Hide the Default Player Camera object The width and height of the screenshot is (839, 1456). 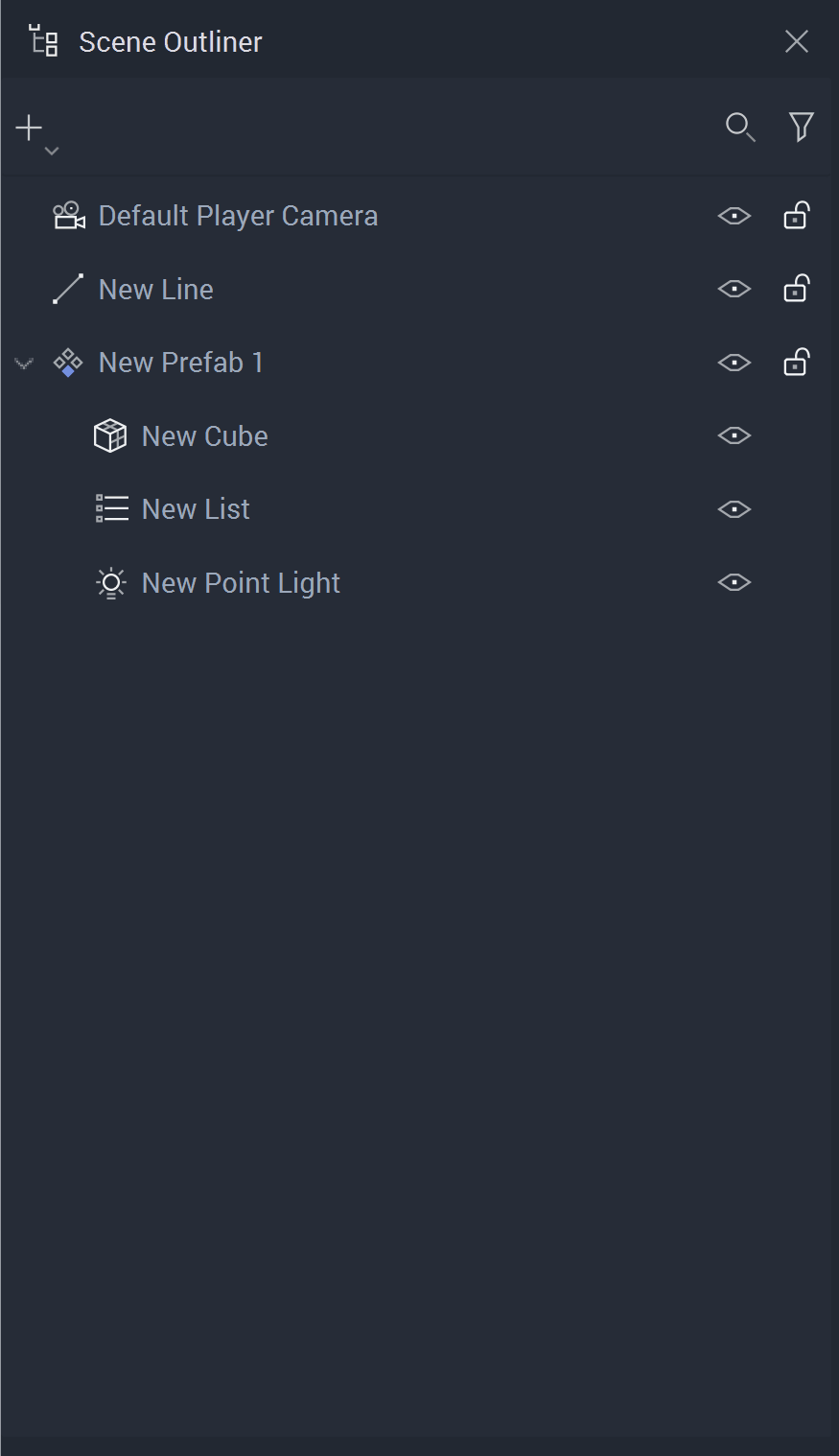pyautogui.click(x=734, y=216)
